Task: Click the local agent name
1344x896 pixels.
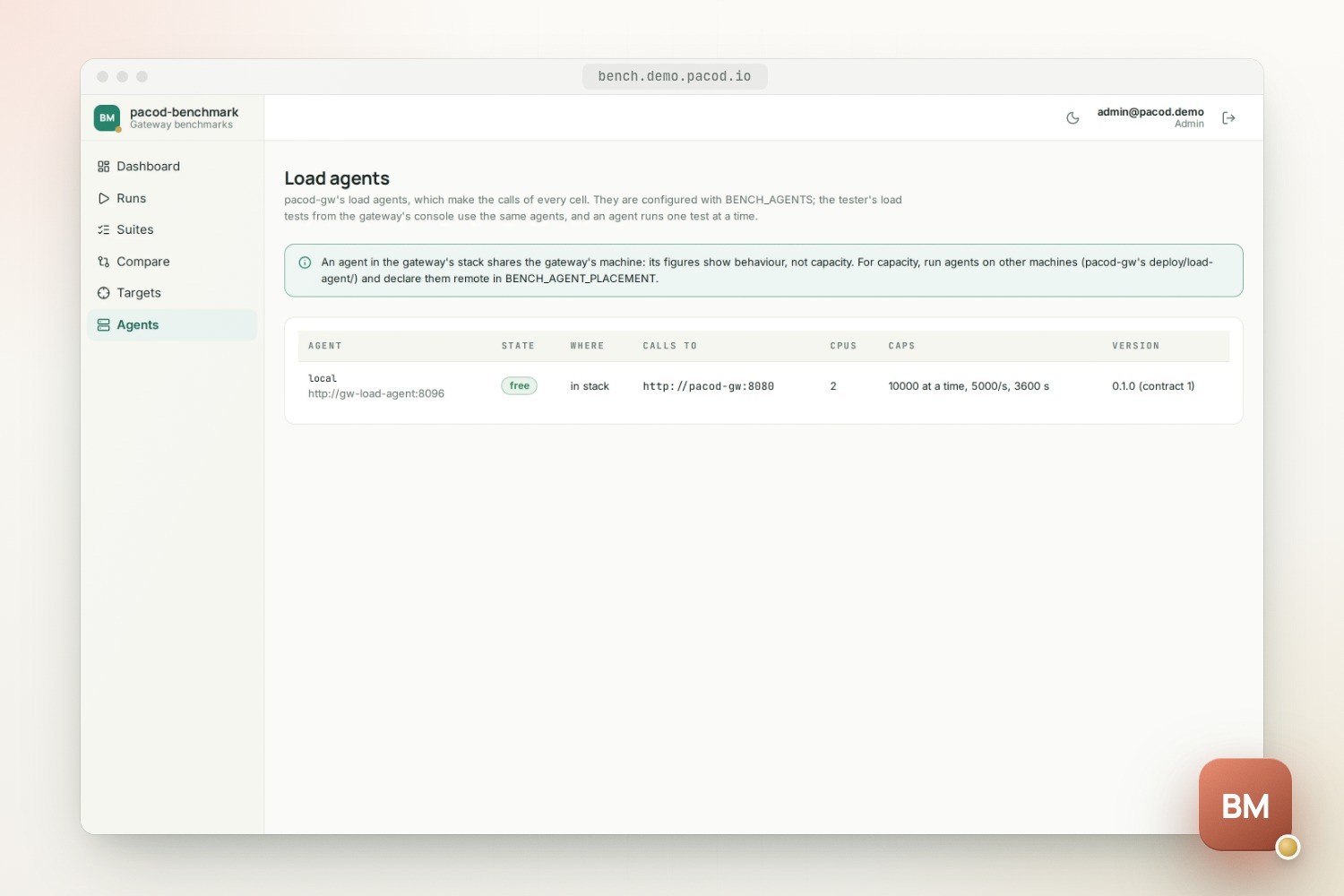Action: pos(323,379)
